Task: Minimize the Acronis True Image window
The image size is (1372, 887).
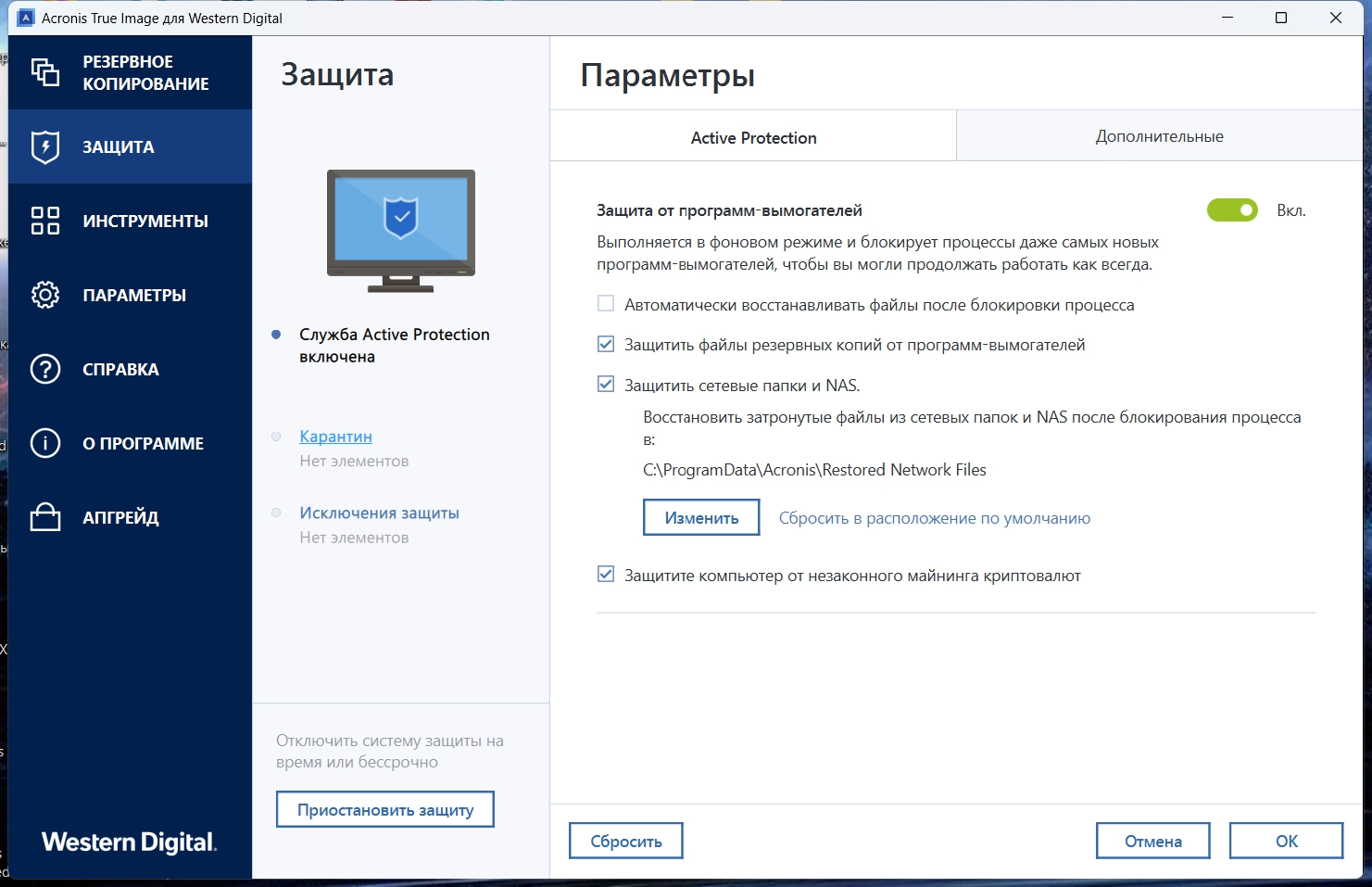Action: click(x=1227, y=18)
